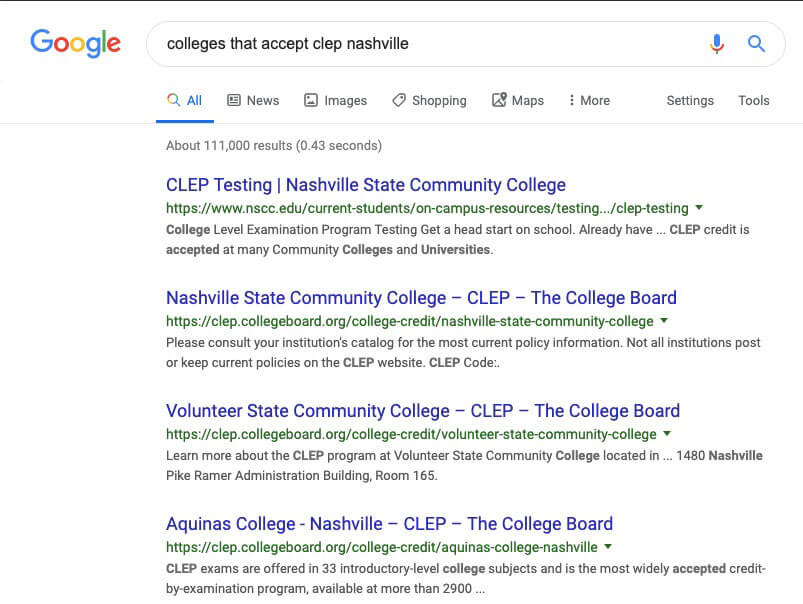Open the News tab
Image resolution: width=803 pixels, height=604 pixels.
[x=253, y=100]
